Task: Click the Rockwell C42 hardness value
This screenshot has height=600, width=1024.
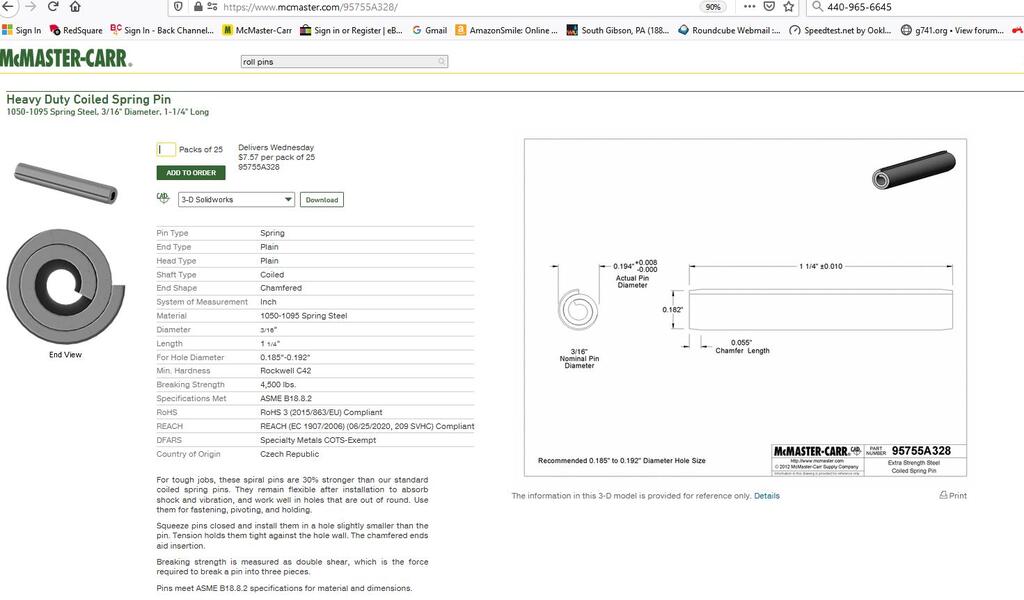Action: click(285, 370)
